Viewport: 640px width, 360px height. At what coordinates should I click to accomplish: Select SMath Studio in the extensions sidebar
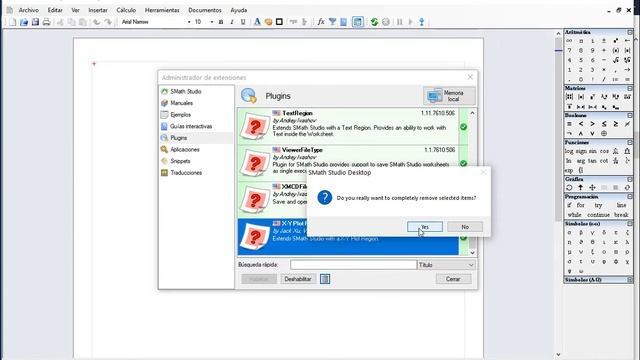(x=186, y=91)
